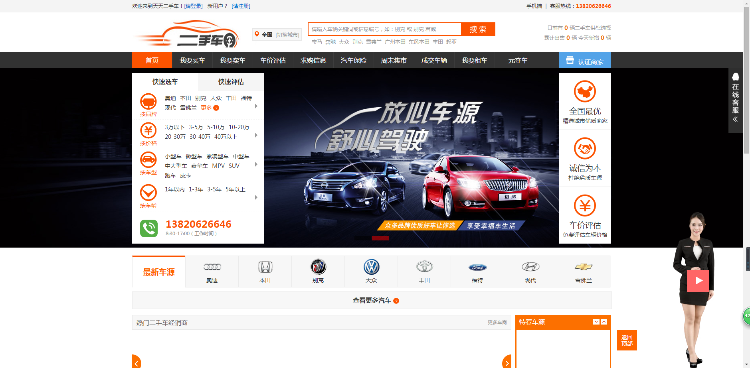Click the green phone call icon
This screenshot has width=750, height=368.
(149, 228)
